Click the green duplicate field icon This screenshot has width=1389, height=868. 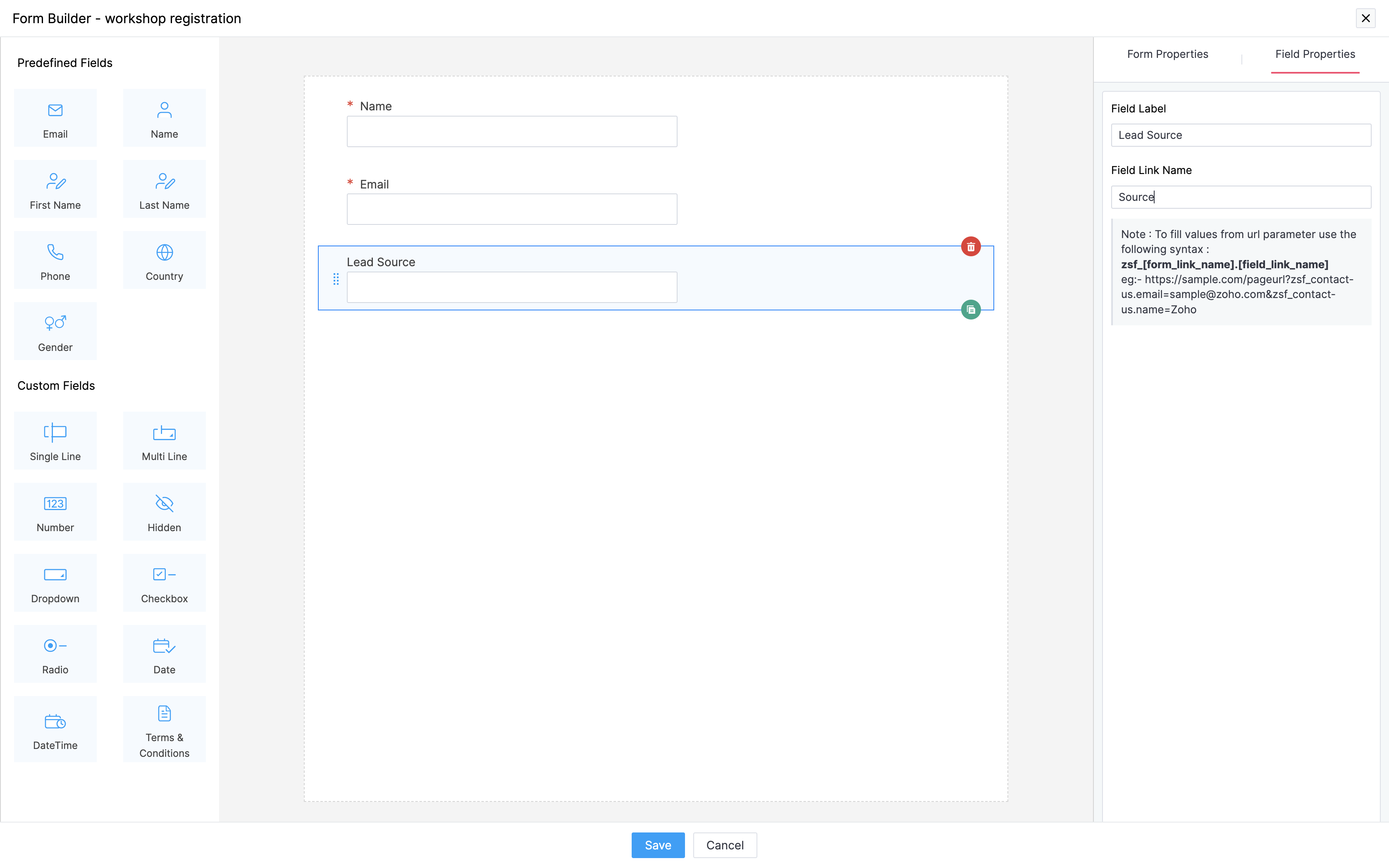pos(971,310)
